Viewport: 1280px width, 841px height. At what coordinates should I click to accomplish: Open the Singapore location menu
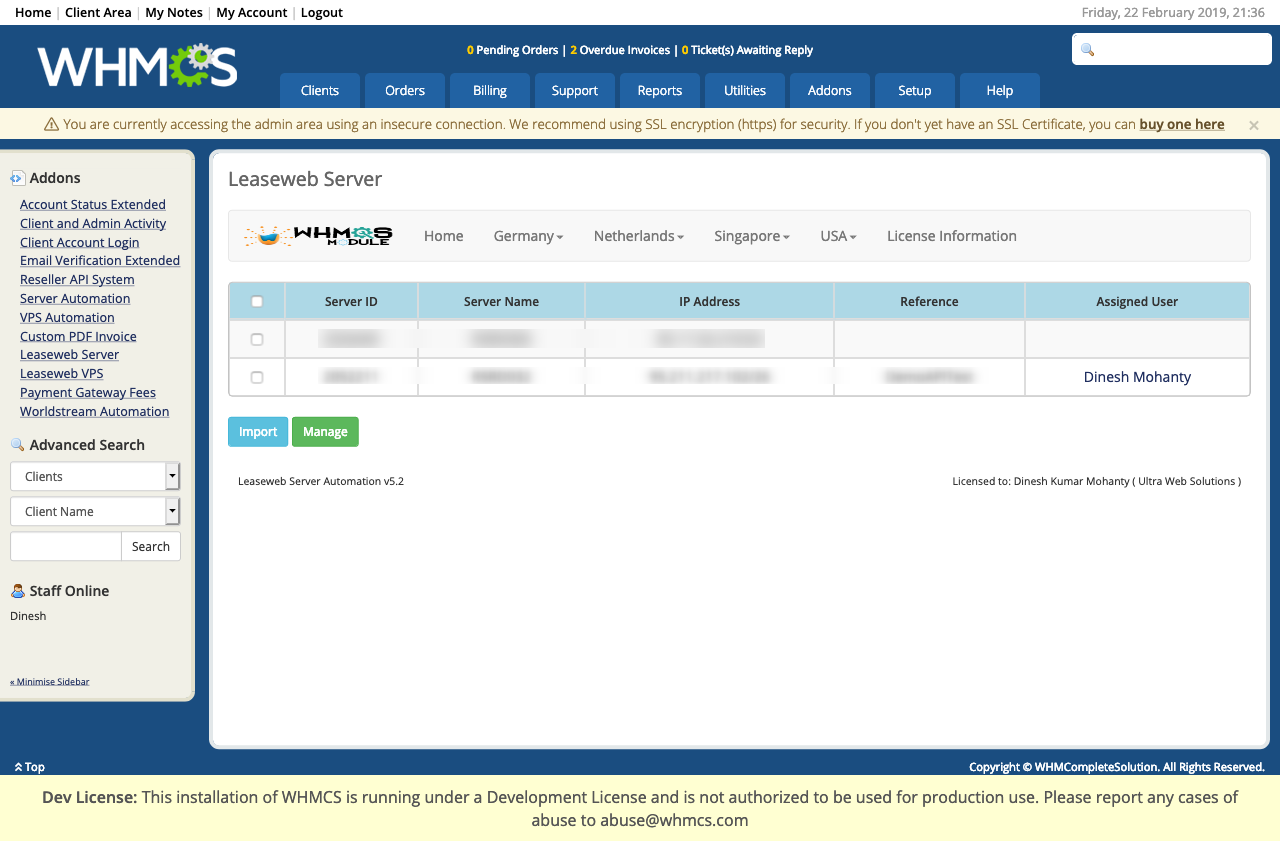pyautogui.click(x=751, y=235)
